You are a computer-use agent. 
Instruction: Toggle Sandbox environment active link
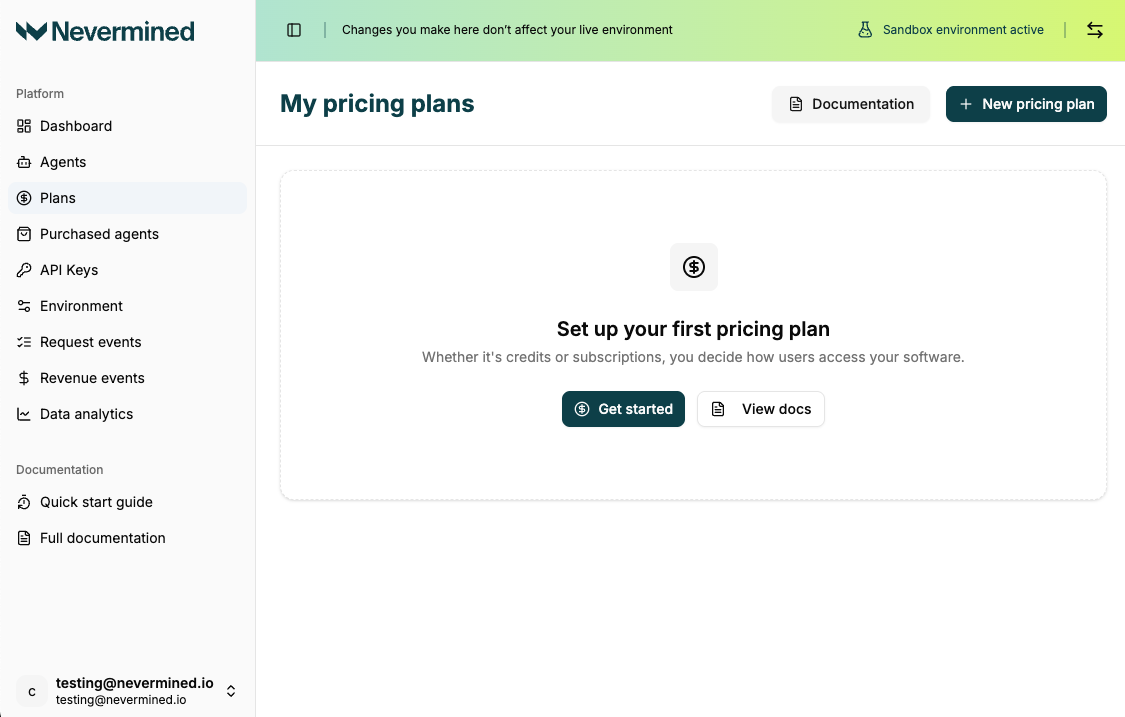[x=962, y=29]
